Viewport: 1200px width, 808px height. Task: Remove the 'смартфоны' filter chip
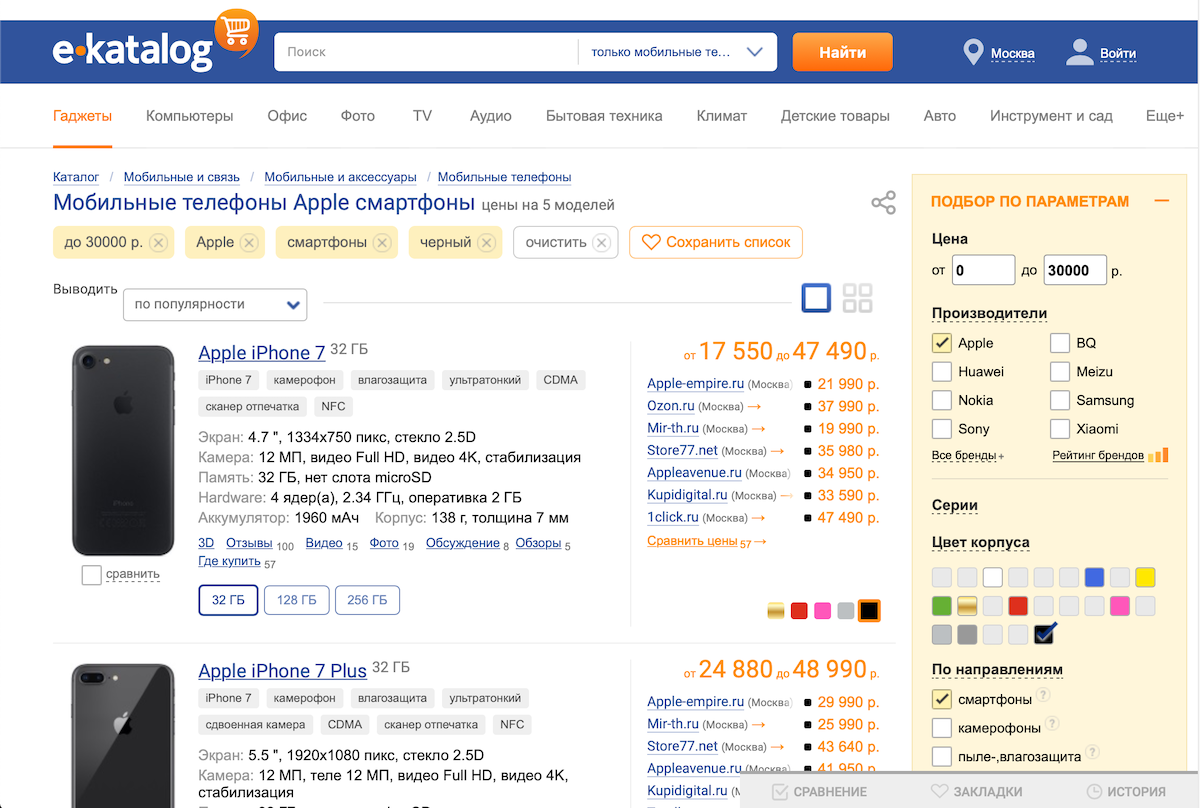point(382,242)
